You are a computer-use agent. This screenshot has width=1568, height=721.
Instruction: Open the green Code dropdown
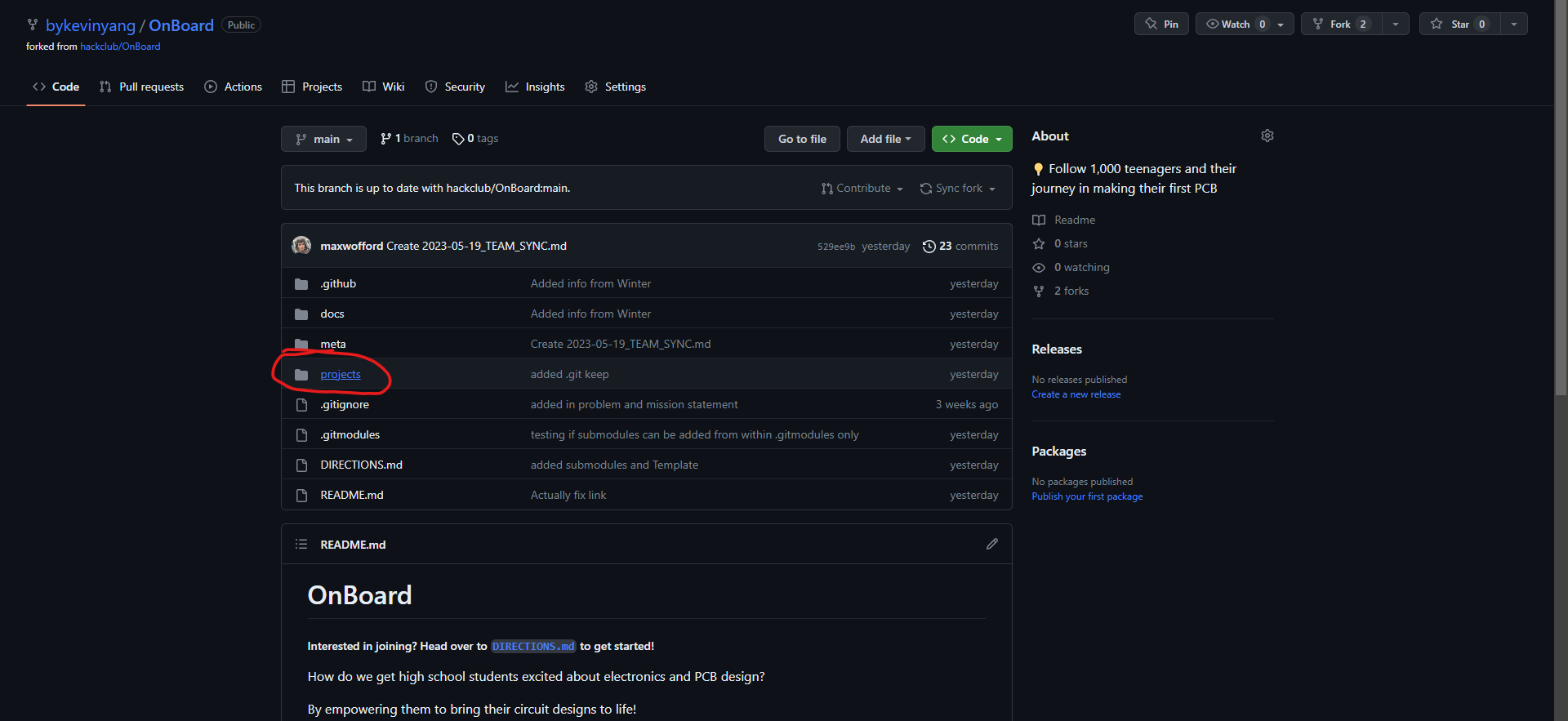[x=972, y=139]
